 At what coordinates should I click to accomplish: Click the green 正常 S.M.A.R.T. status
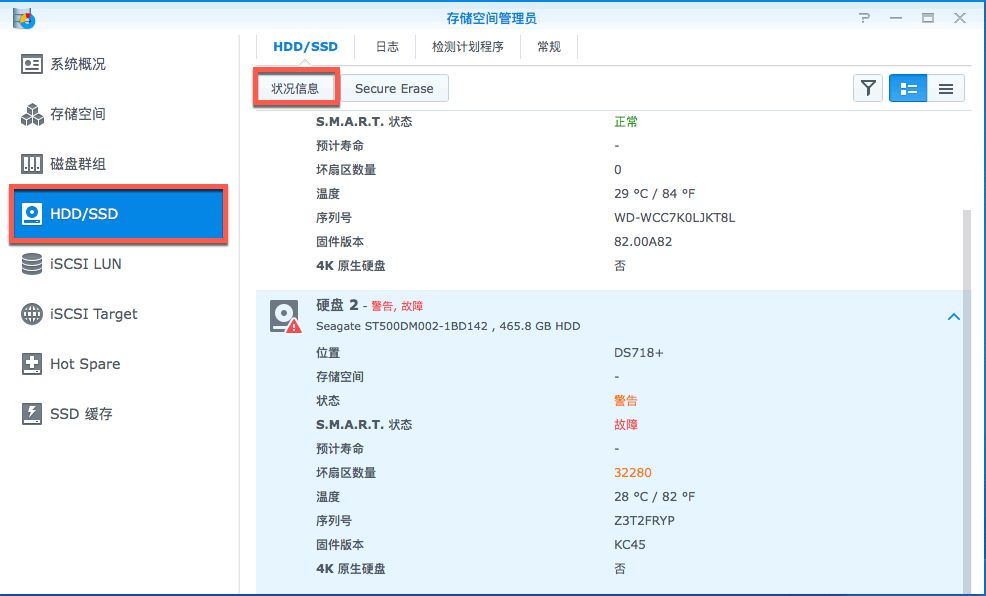(x=626, y=122)
